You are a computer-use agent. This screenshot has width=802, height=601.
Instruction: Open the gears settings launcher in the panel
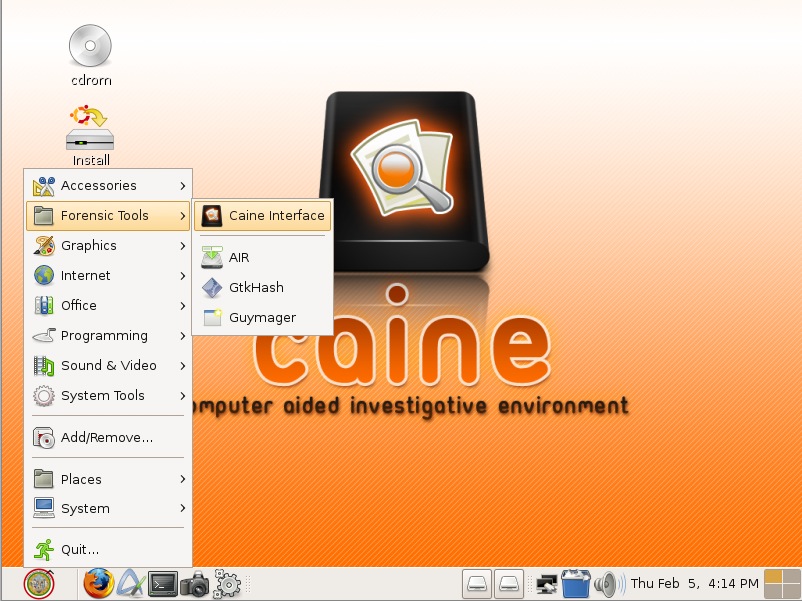(x=227, y=584)
